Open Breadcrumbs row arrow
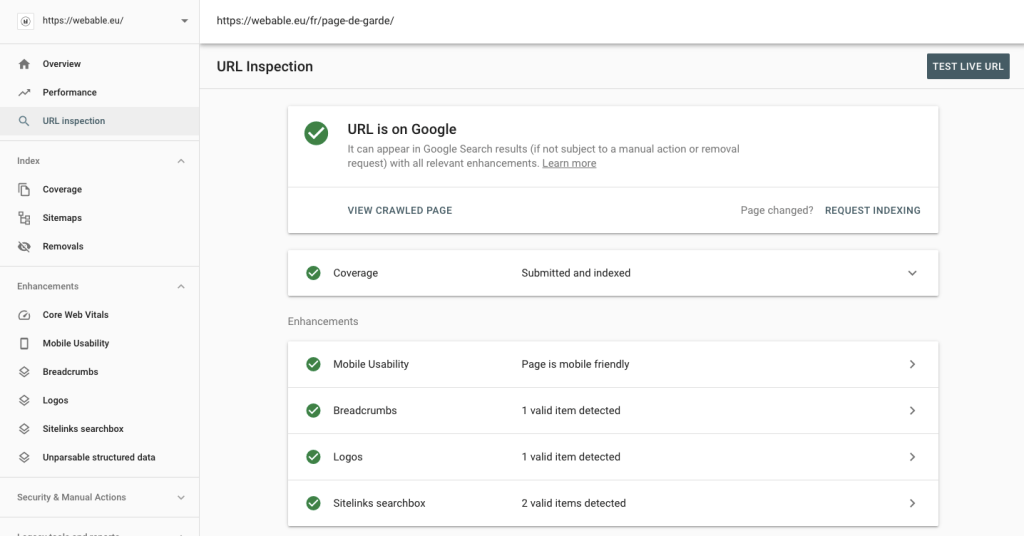 [x=912, y=411]
